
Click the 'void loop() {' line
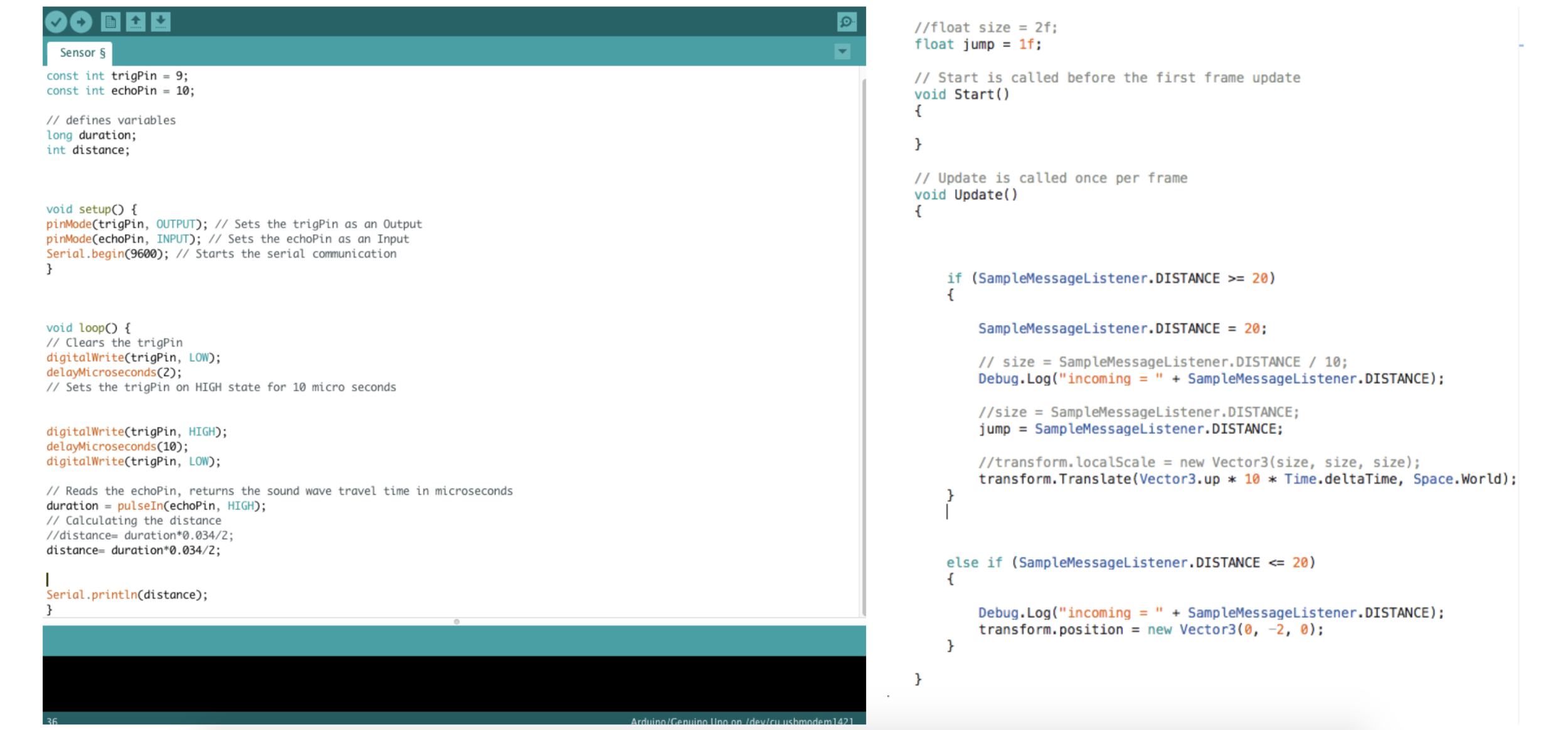tap(88, 328)
